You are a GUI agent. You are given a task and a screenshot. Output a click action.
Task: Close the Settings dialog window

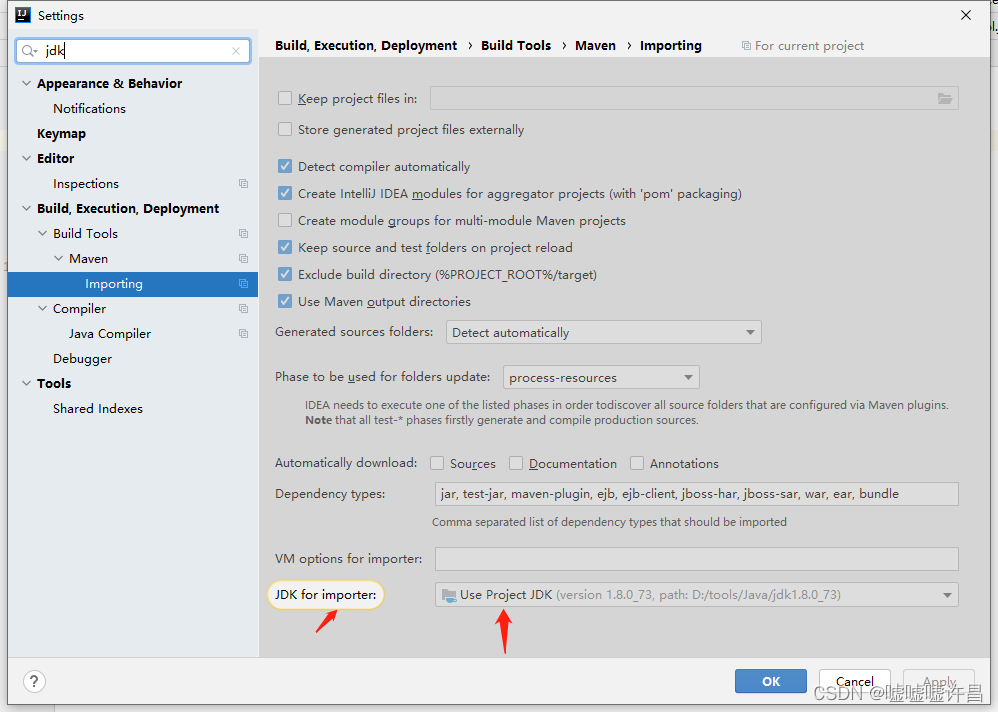pos(966,15)
